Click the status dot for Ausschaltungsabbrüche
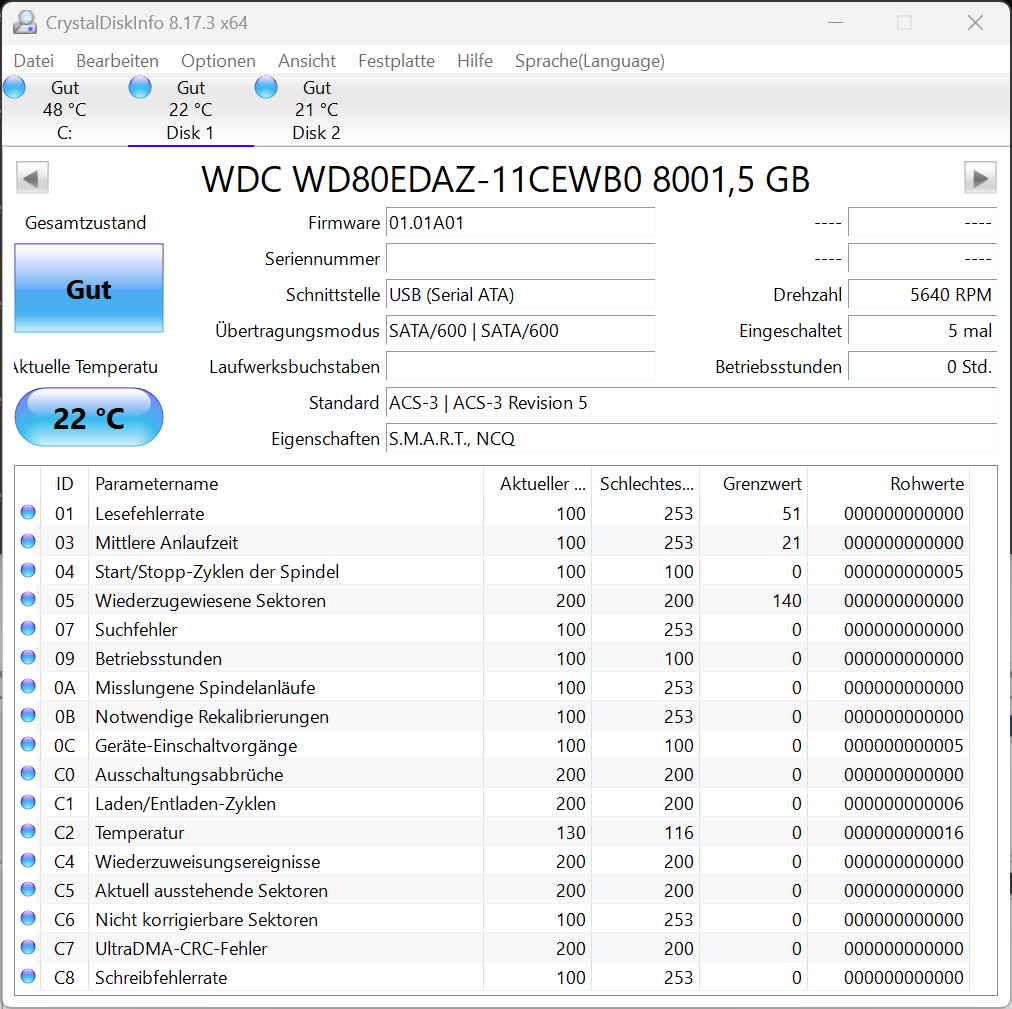This screenshot has width=1012, height=1009. click(x=28, y=773)
